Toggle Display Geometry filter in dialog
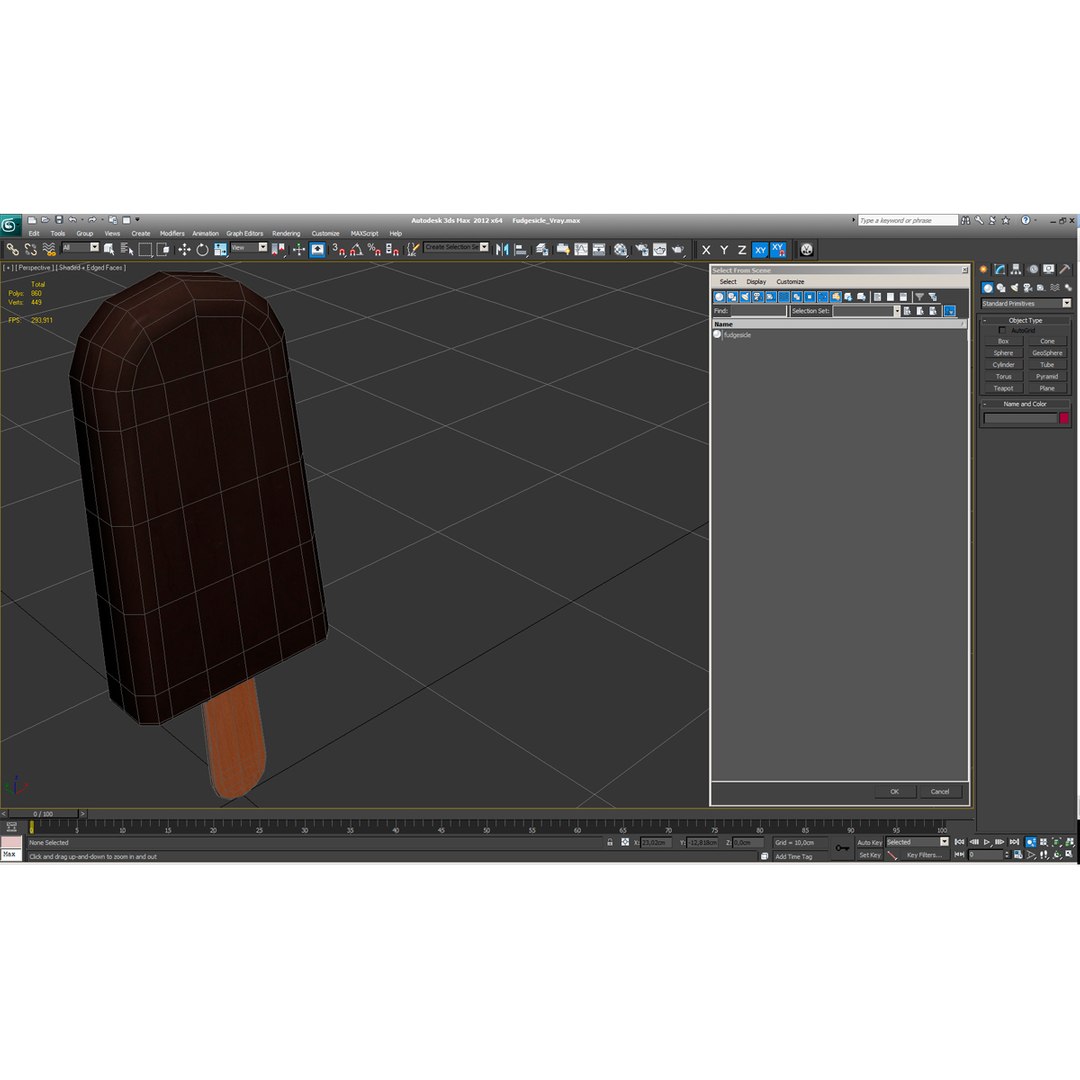1080x1080 pixels. click(x=719, y=297)
